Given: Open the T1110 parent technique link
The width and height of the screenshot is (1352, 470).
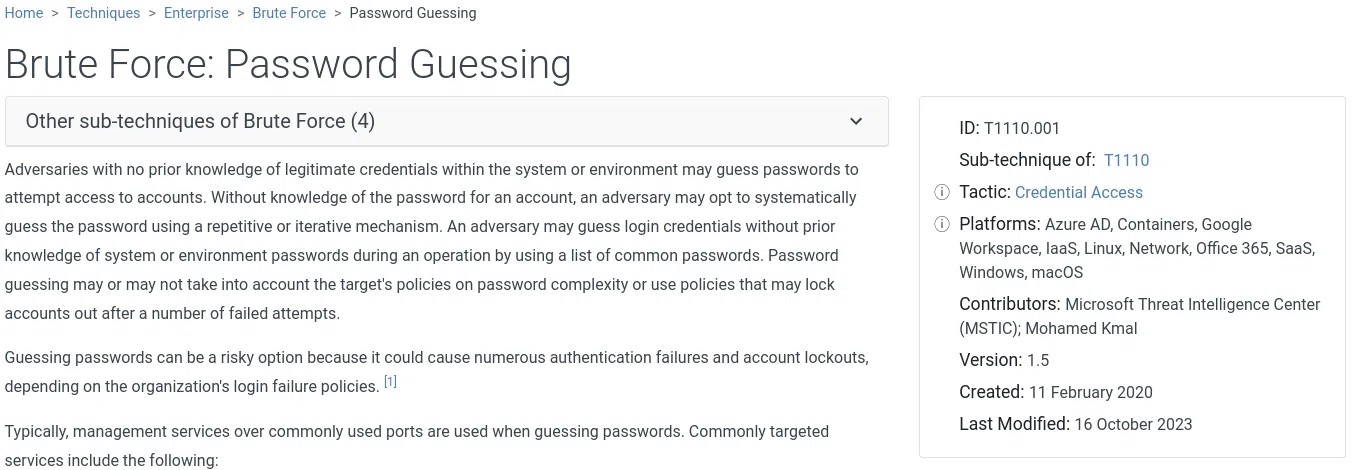Looking at the screenshot, I should [x=1126, y=160].
